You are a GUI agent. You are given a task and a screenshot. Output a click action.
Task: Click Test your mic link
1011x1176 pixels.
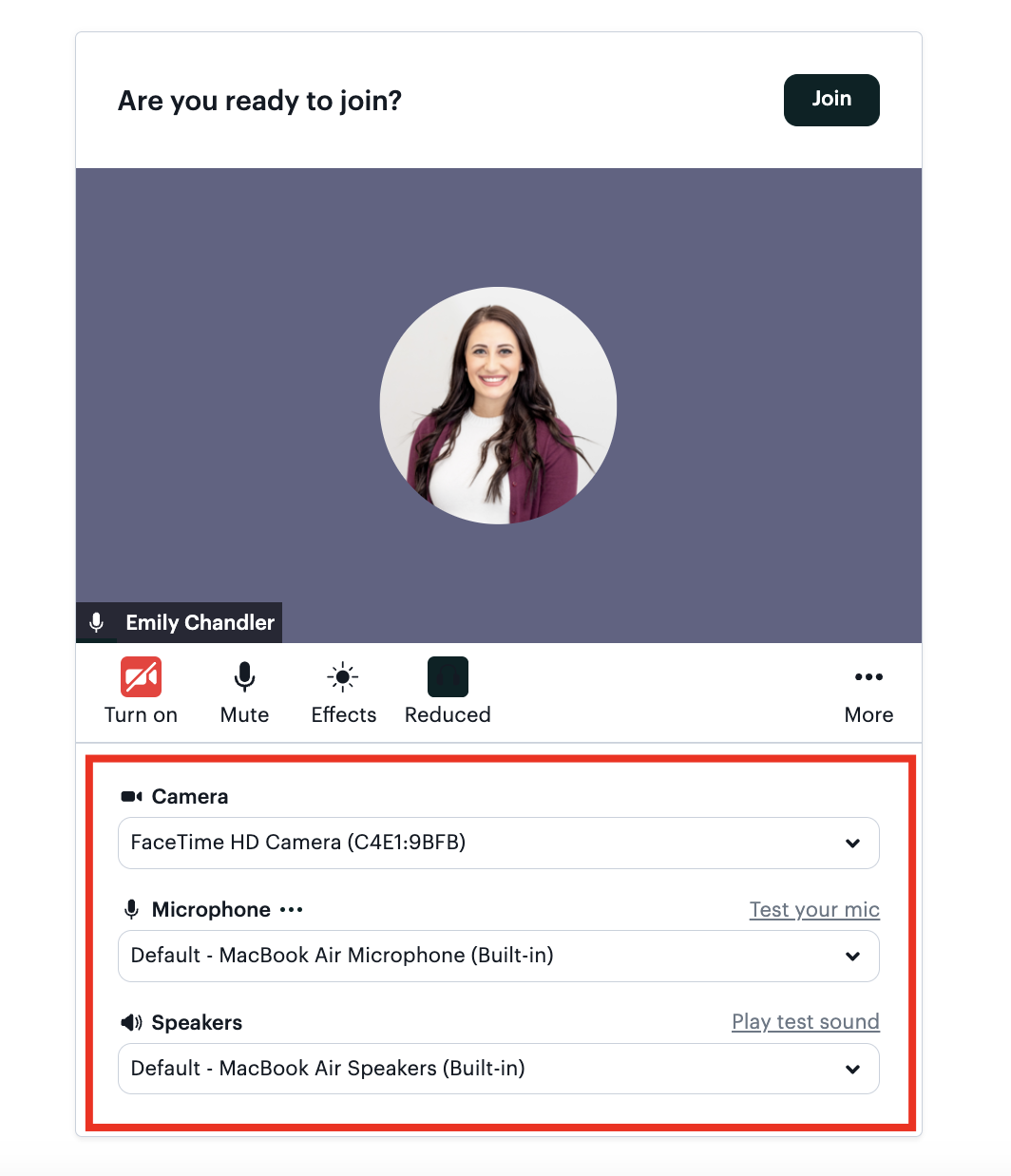click(814, 909)
